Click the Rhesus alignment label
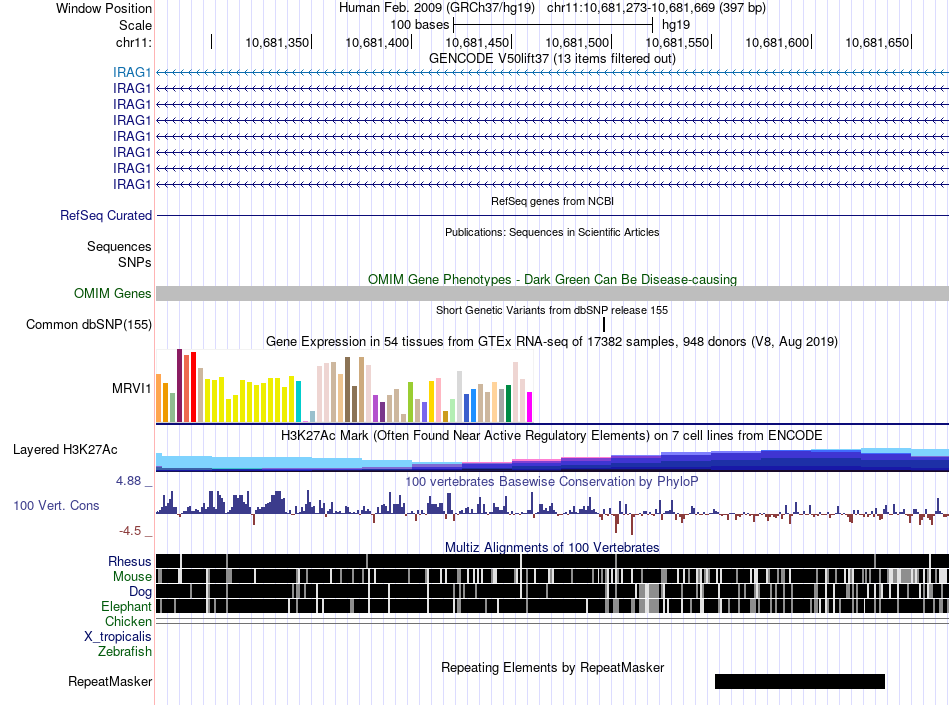The width and height of the screenshot is (950, 705). 130,561
